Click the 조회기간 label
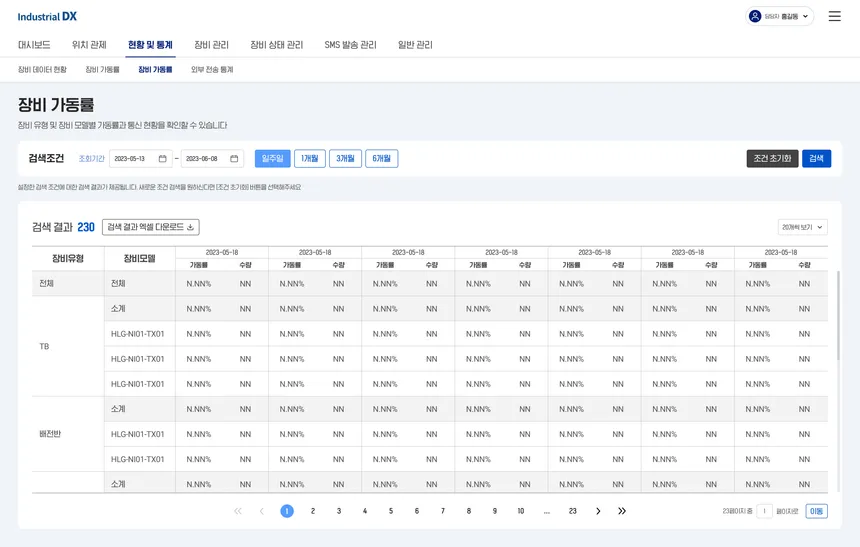The image size is (860, 547). 91,159
